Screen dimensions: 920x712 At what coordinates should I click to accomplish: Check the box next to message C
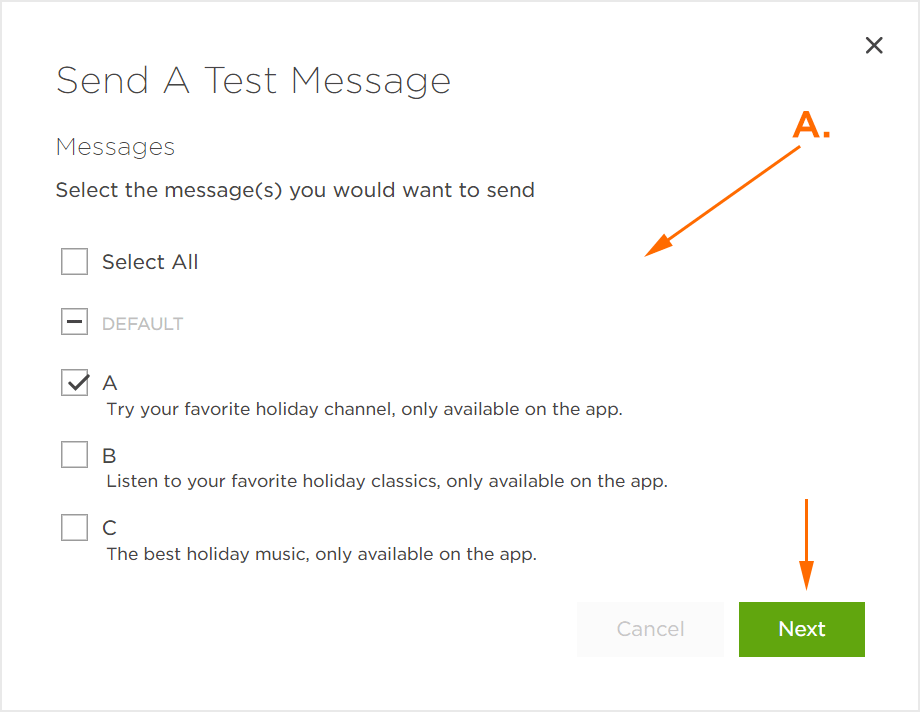coord(75,527)
